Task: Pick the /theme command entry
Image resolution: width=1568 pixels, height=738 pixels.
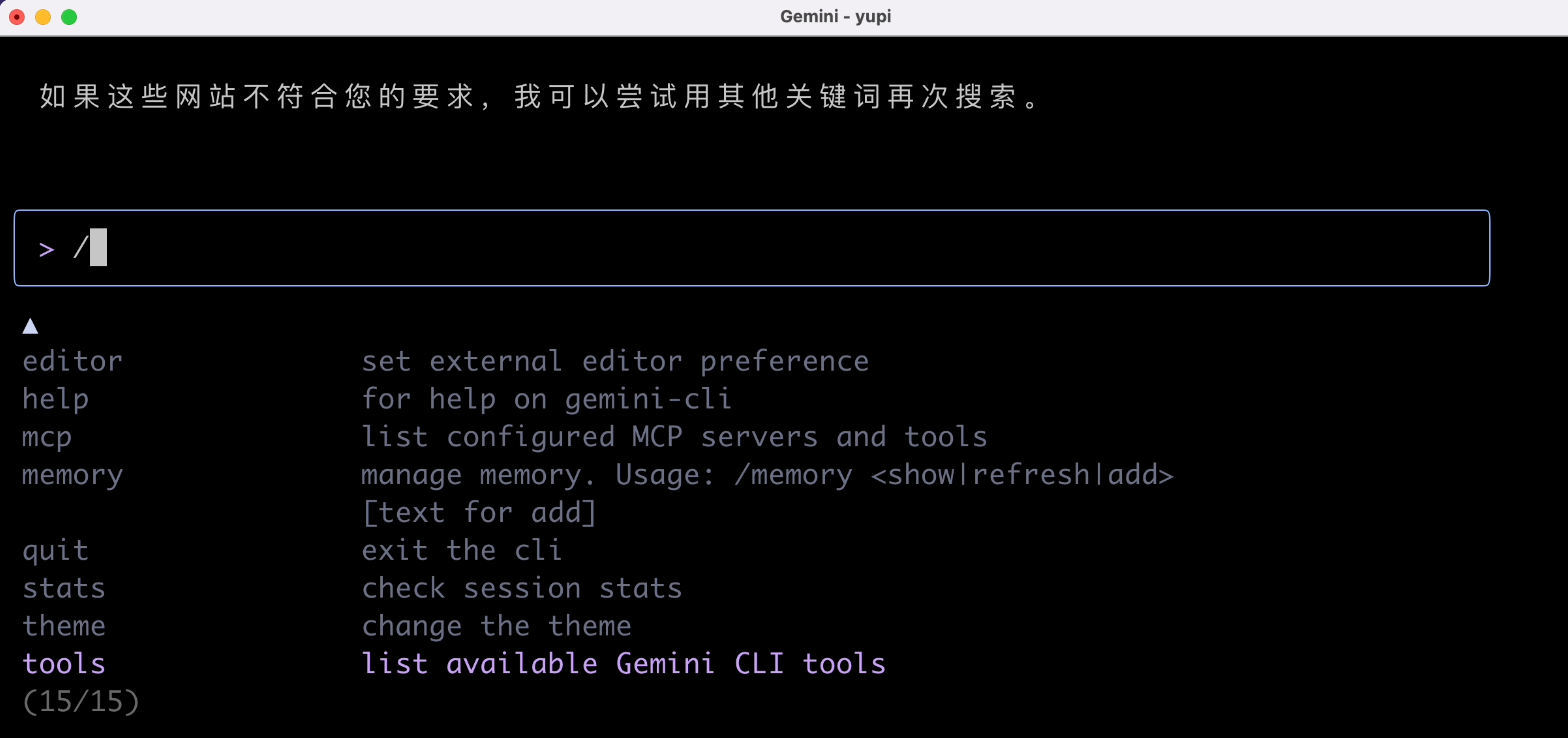Action: 64,625
